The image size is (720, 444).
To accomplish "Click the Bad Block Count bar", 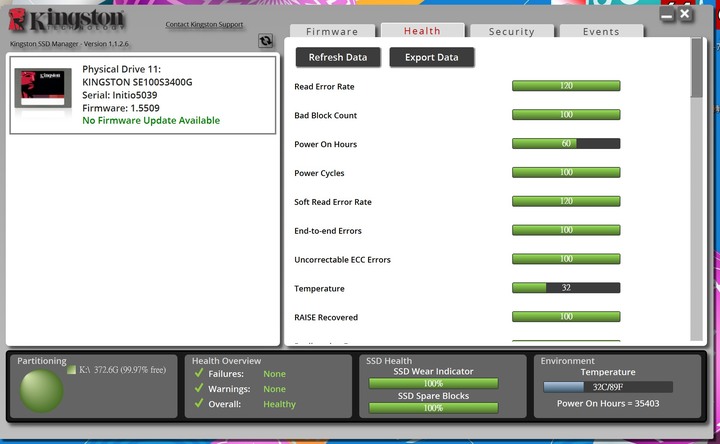I will click(x=566, y=115).
